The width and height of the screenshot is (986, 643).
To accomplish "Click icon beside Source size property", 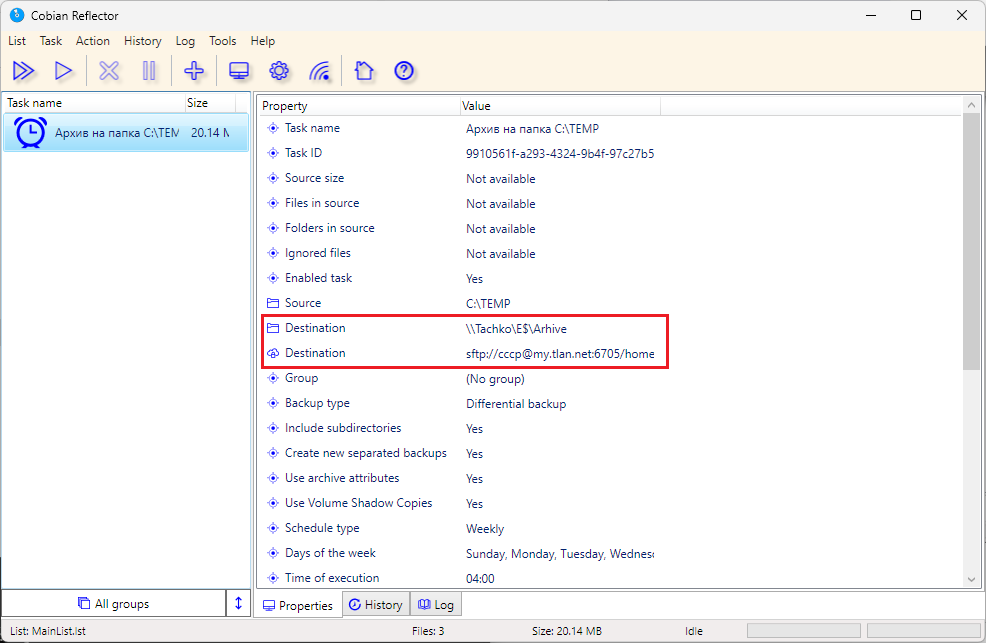I will coord(273,178).
